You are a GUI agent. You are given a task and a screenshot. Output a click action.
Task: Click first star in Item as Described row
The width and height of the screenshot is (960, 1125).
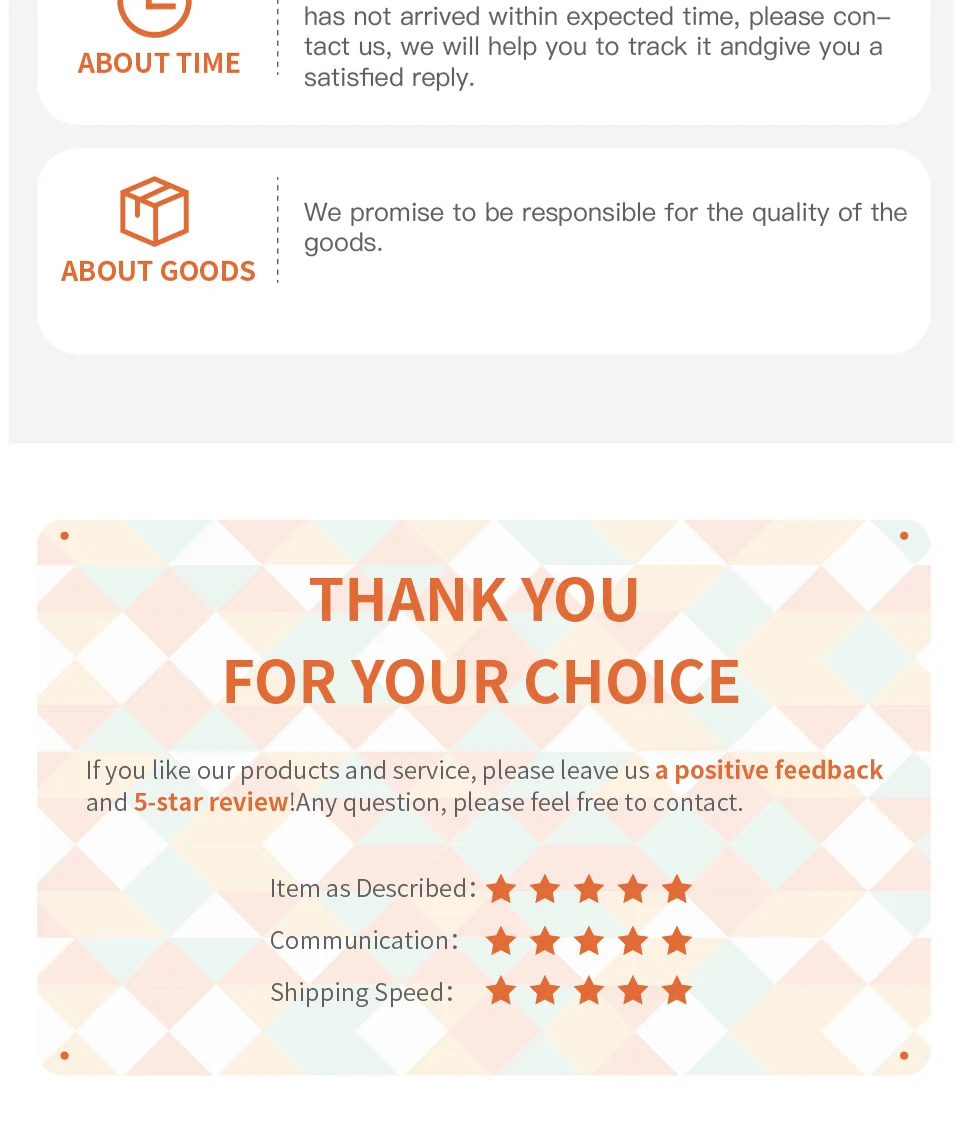click(x=501, y=888)
